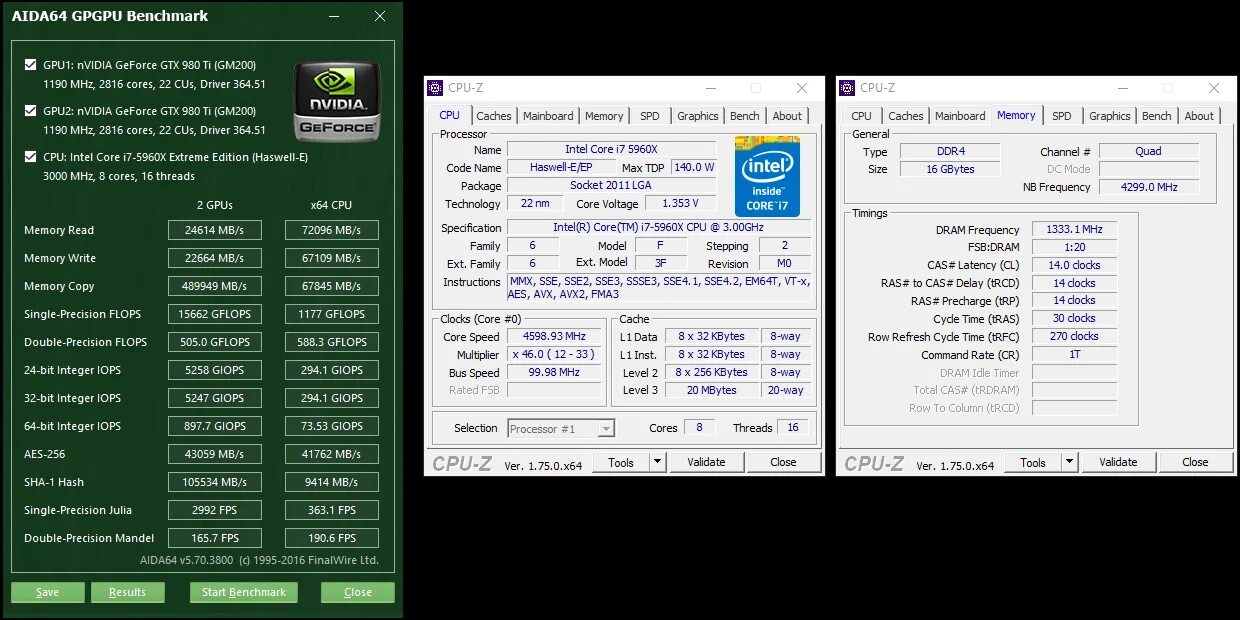Screen dimensions: 1240x620
Task: Switch to Bench tab in CPU window
Action: coord(744,116)
